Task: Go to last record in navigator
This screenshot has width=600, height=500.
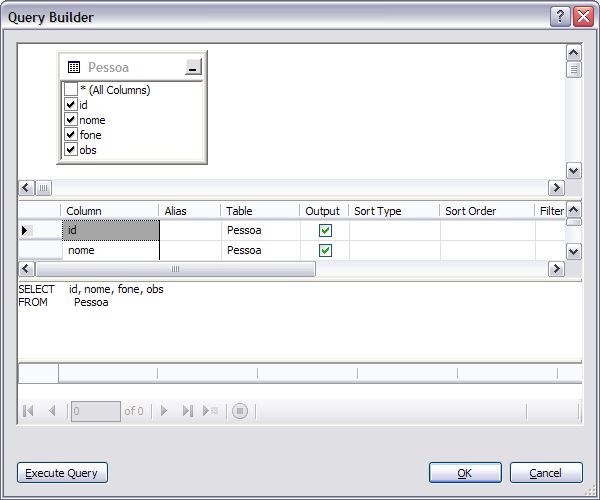Action: coord(188,411)
